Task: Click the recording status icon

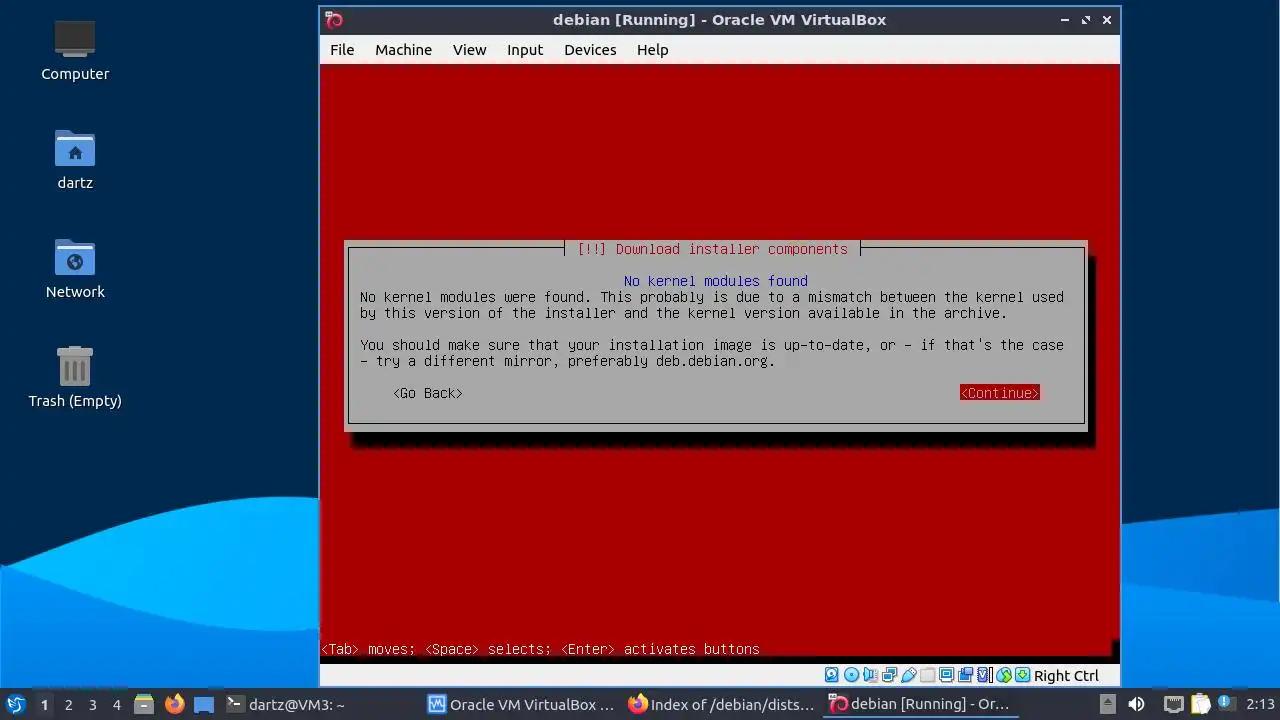Action: 965,675
